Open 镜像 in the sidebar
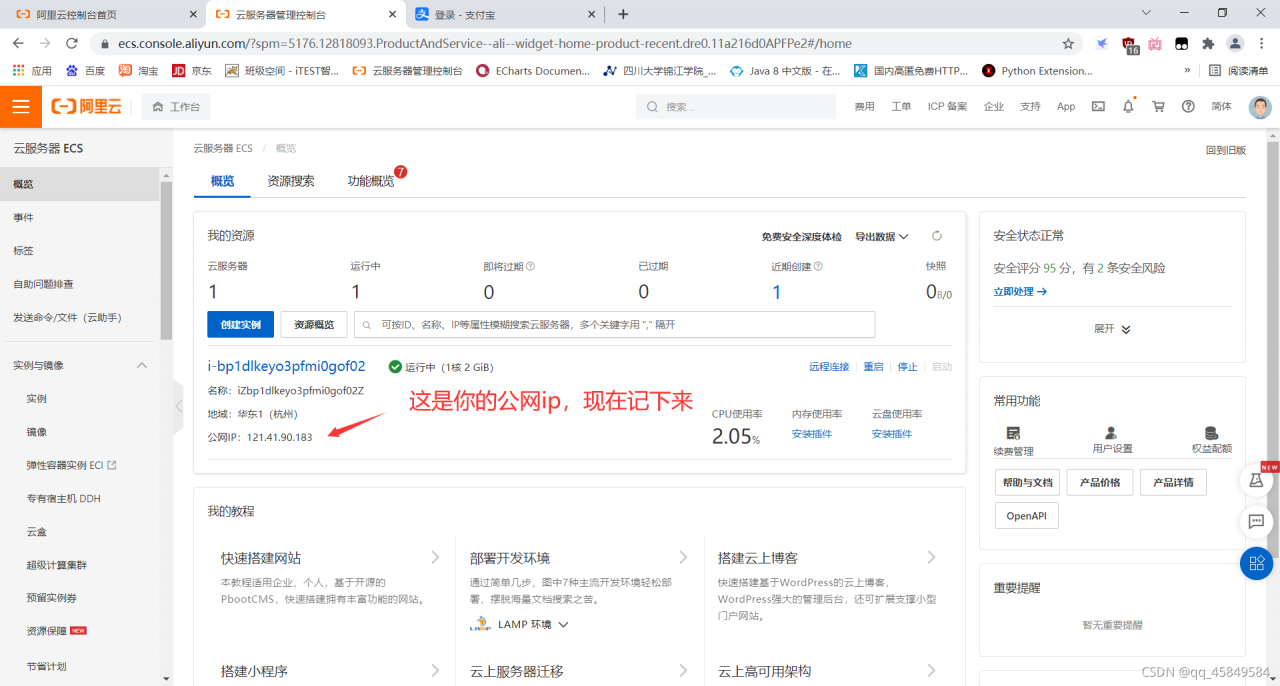The image size is (1280, 686). pos(36,431)
